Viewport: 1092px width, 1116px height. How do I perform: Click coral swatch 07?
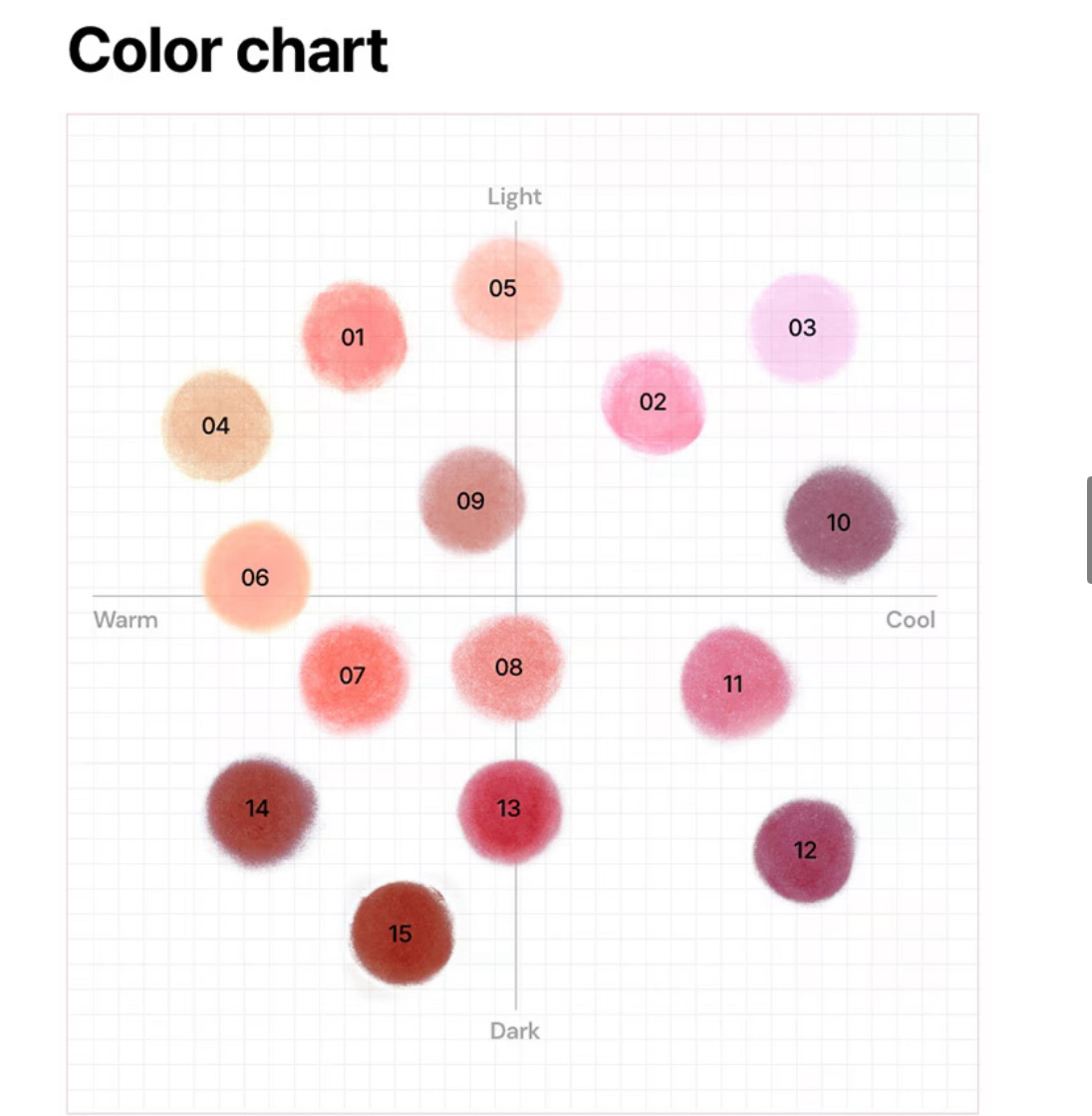click(x=353, y=676)
